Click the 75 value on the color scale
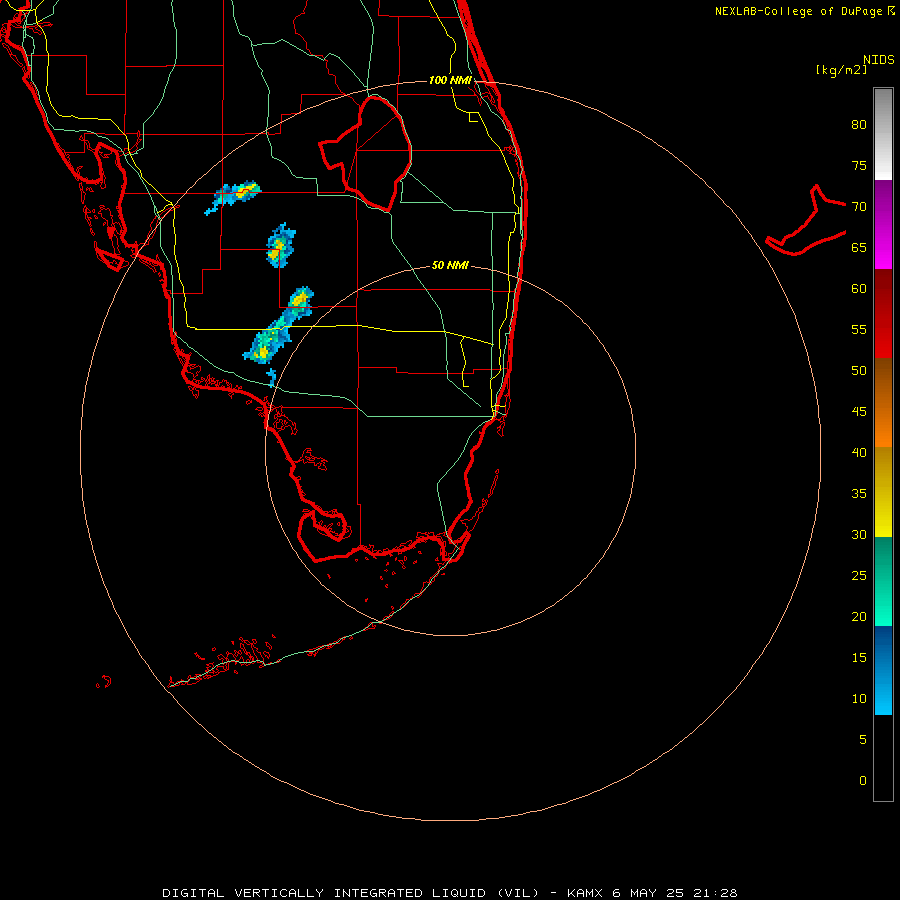 point(859,165)
